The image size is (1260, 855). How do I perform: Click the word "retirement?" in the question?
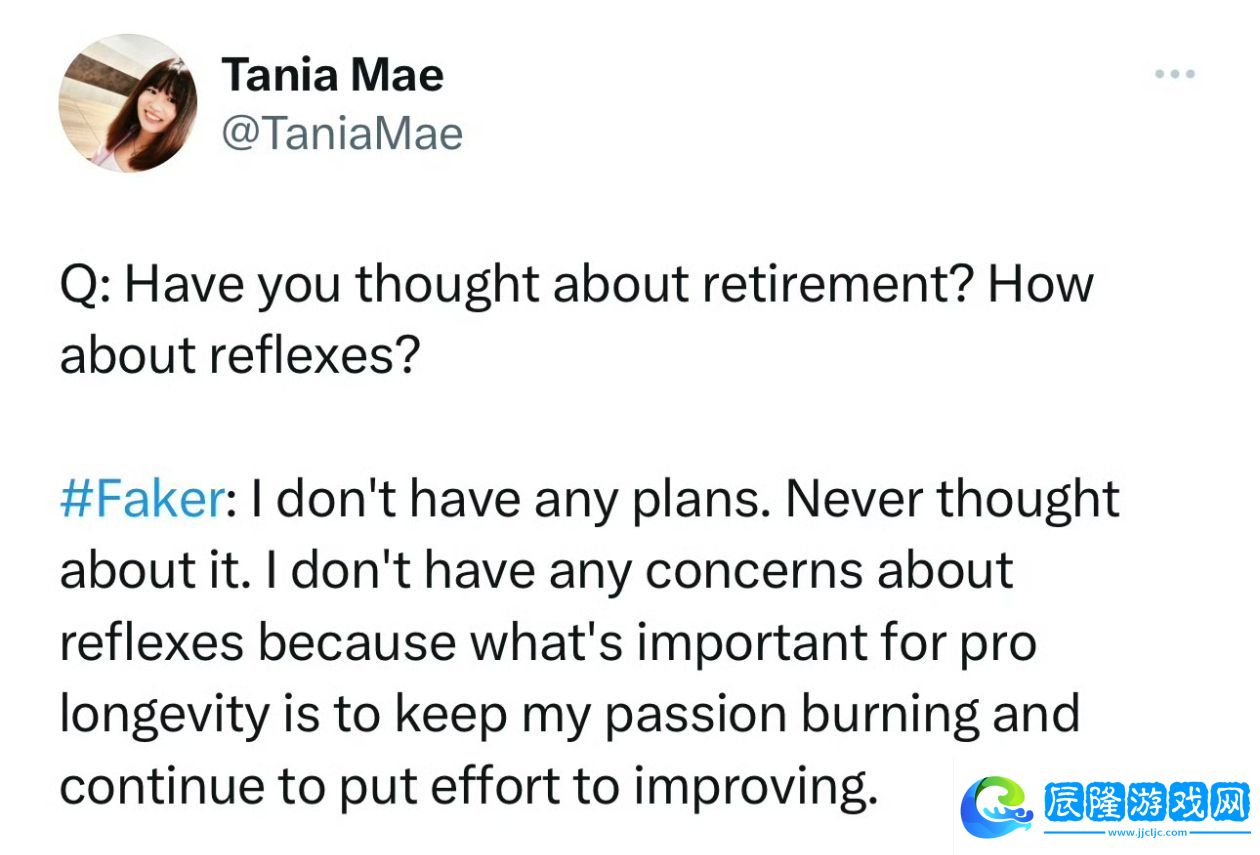point(838,285)
